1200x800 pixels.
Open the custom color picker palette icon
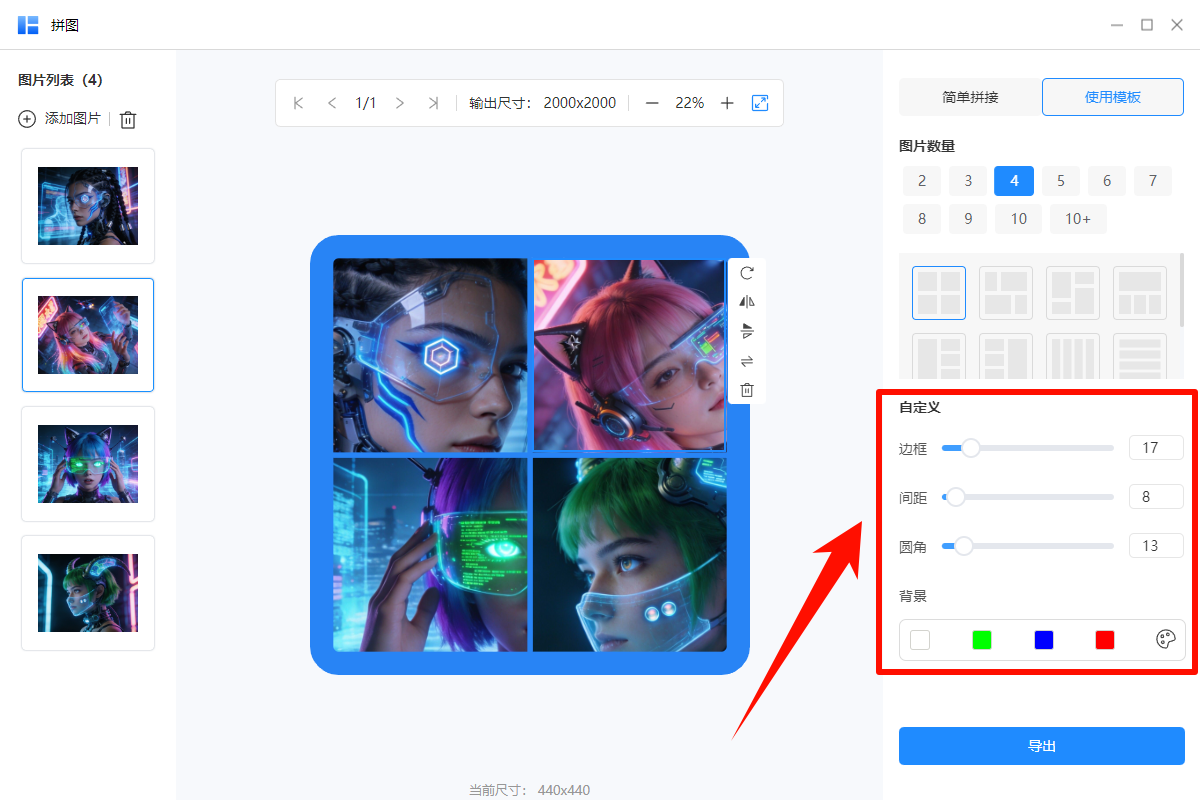1165,640
